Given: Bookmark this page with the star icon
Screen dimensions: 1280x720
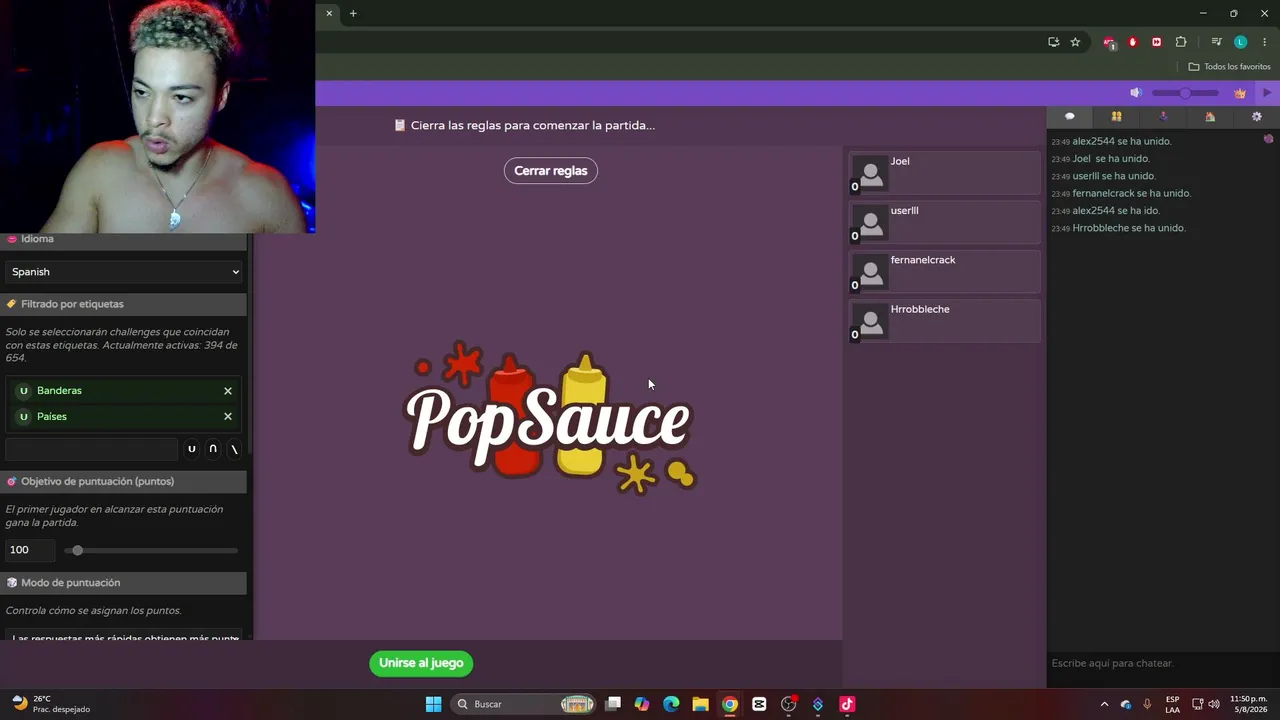Looking at the screenshot, I should pyautogui.click(x=1075, y=42).
